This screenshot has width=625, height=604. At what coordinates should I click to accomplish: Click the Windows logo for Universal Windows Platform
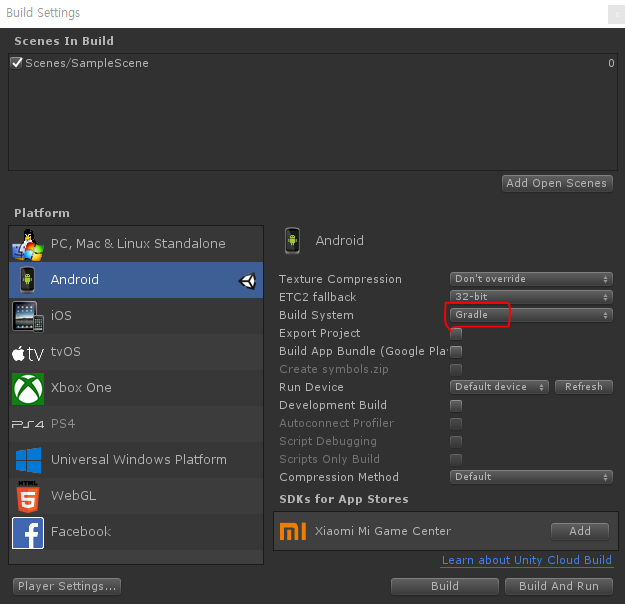28,460
